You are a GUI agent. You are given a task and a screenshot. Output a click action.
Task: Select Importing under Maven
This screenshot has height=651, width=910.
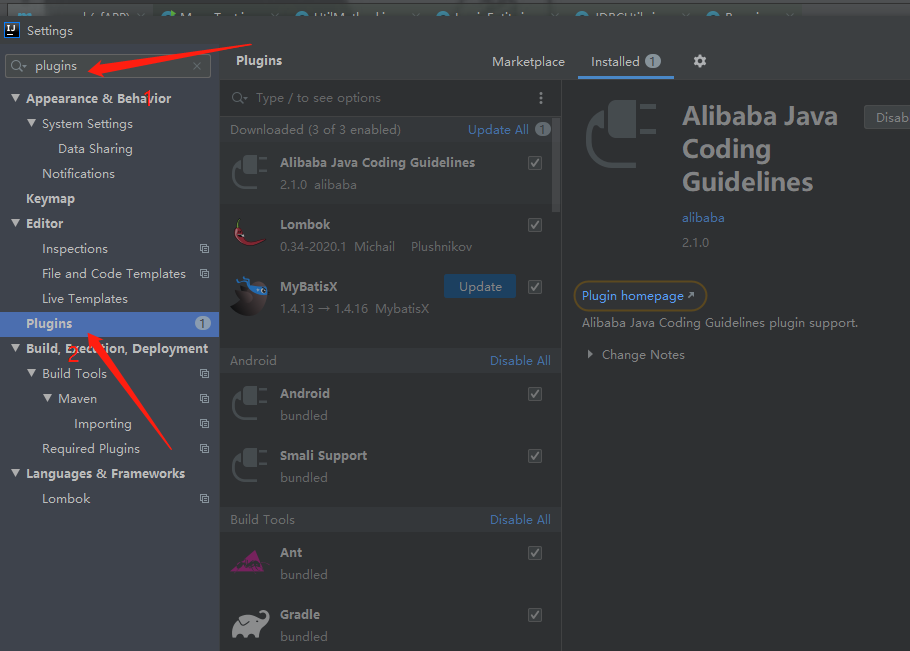tap(103, 424)
